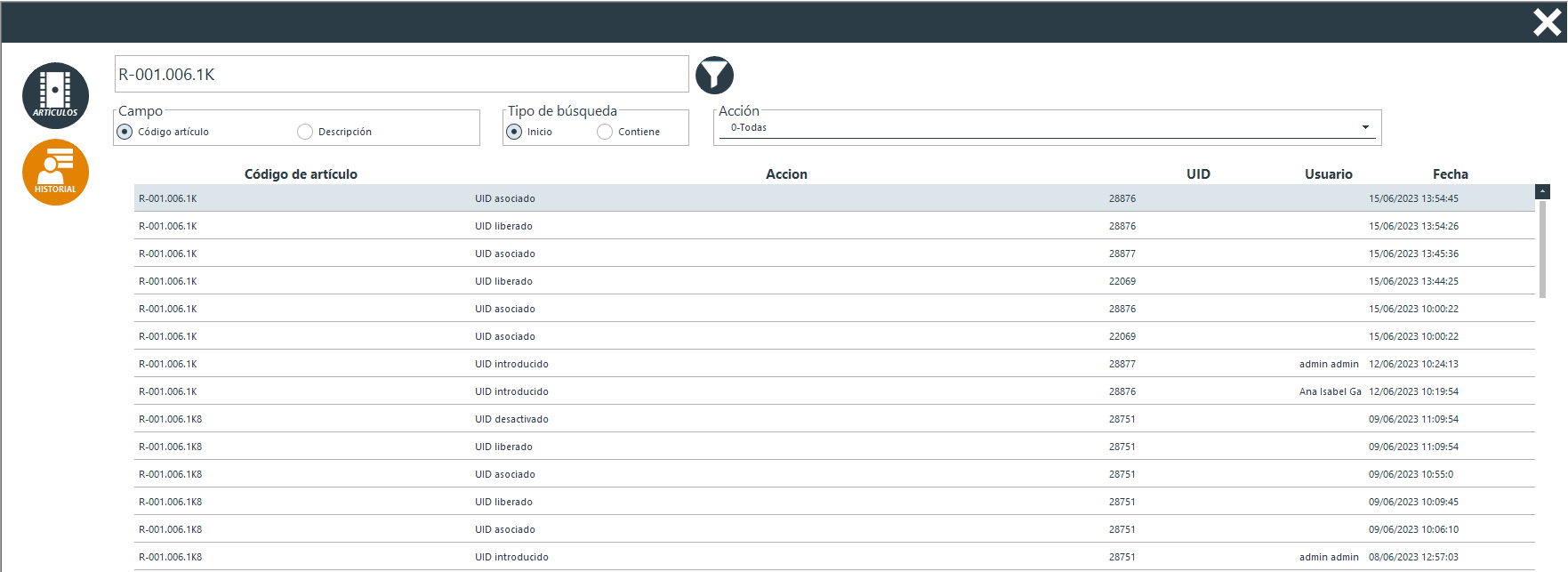This screenshot has height=572, width=1568.
Task: Open the Artículos section icon
Action: click(55, 95)
